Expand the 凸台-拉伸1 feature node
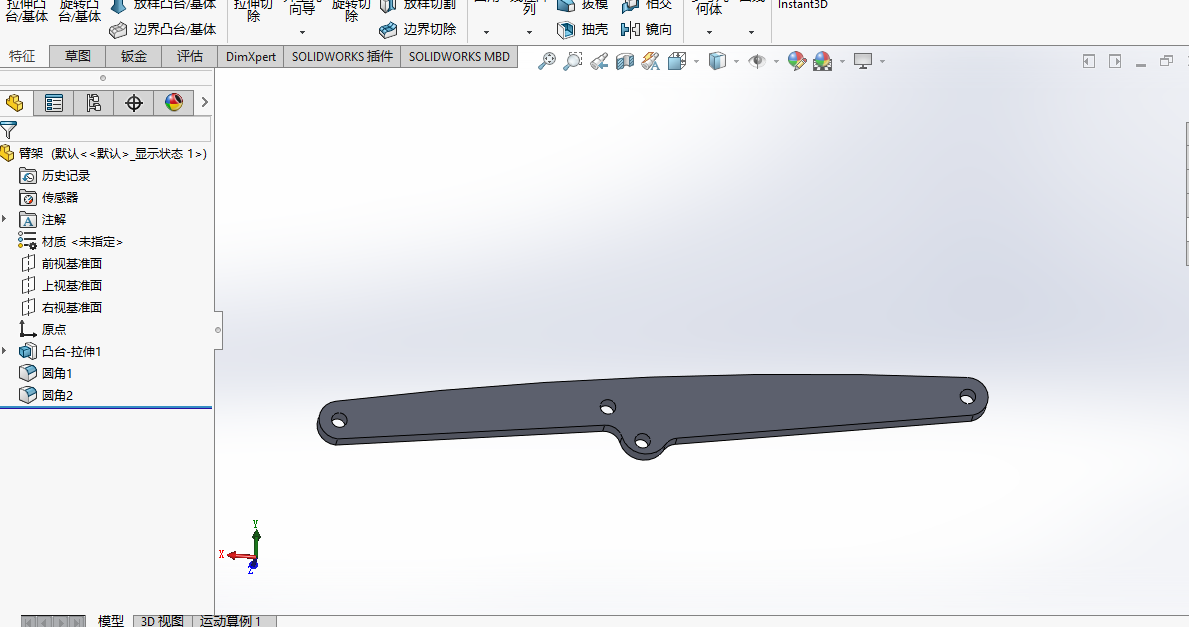1189x627 pixels. coord(5,351)
